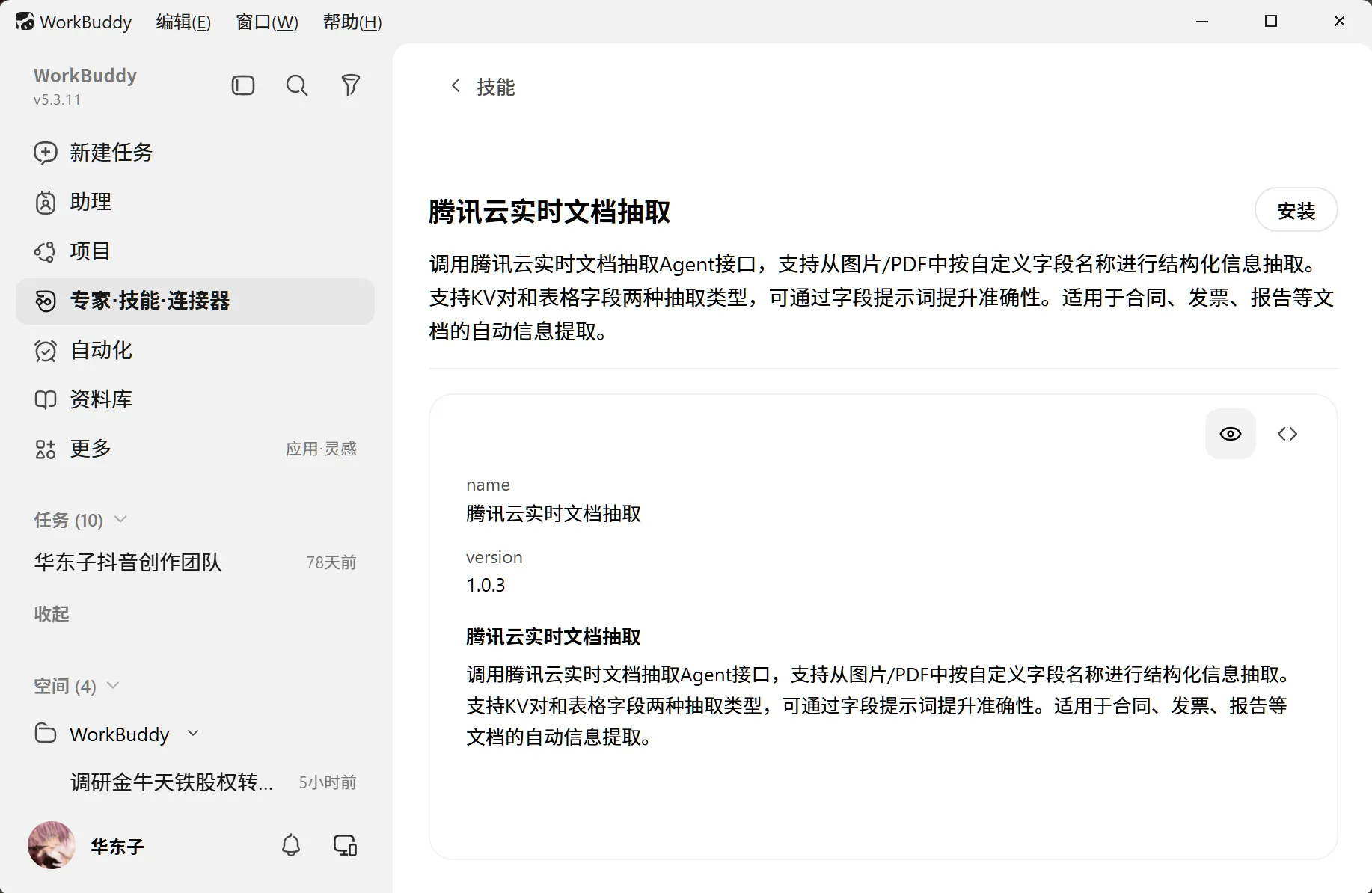Click the device screen icon at bottom
Screen dimensions: 1372x893
[345, 845]
